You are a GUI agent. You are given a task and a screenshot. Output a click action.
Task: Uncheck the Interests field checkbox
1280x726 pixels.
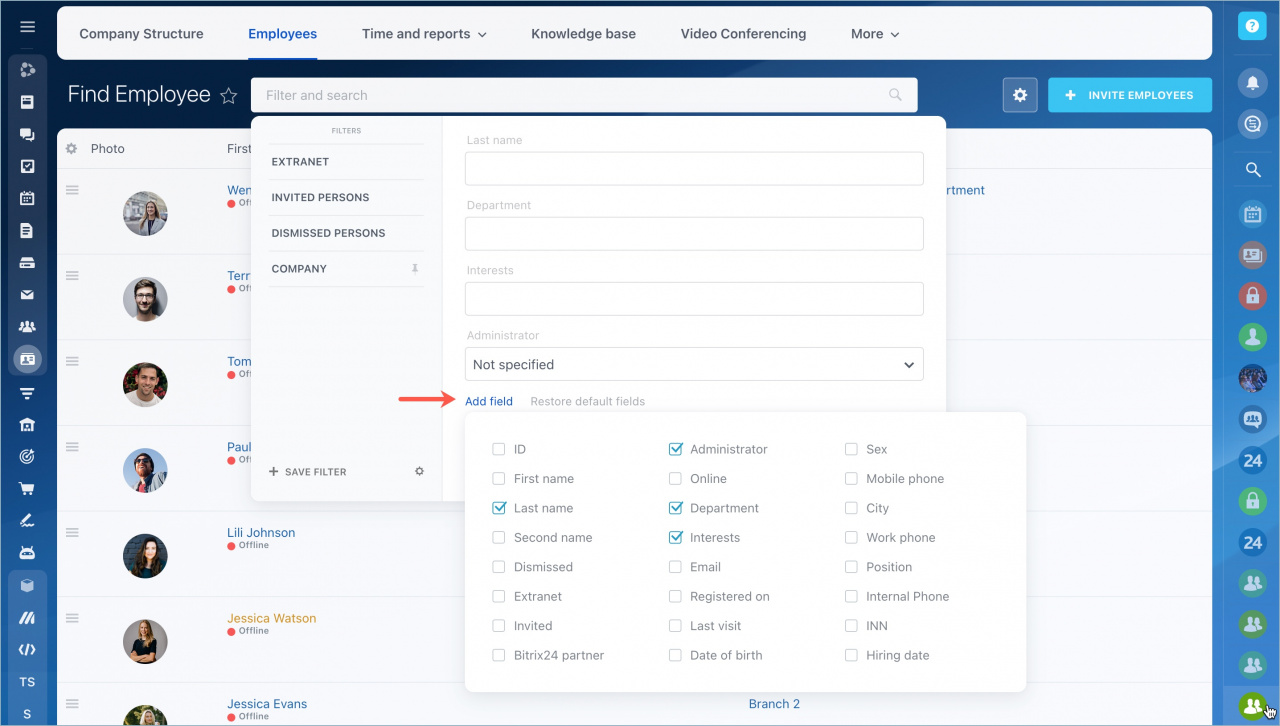675,538
